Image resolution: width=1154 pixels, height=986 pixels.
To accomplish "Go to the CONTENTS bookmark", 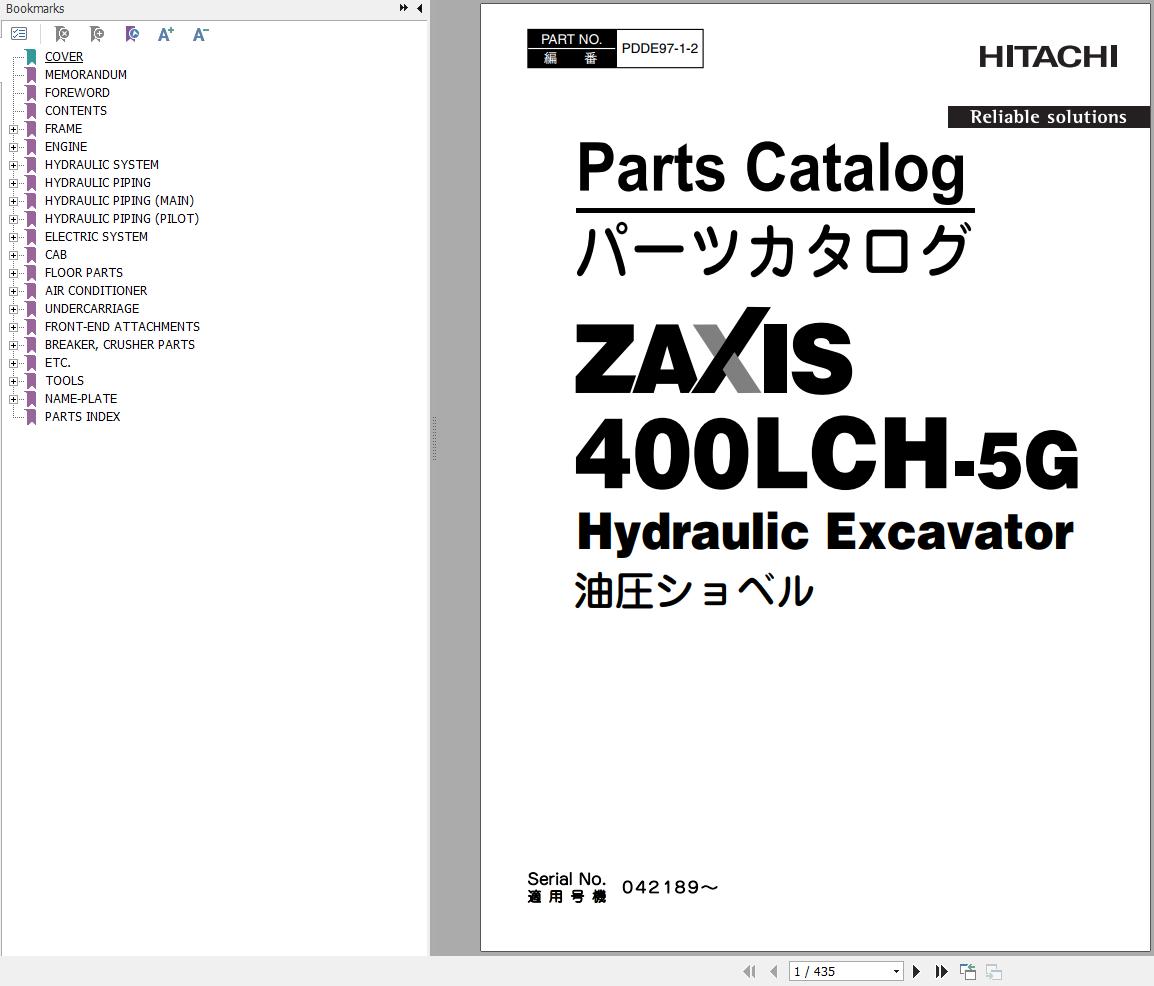I will pyautogui.click(x=76, y=110).
